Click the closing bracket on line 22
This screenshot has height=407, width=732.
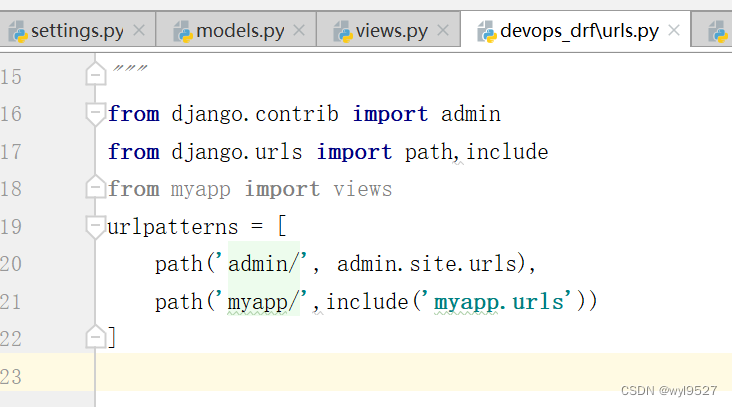point(111,337)
